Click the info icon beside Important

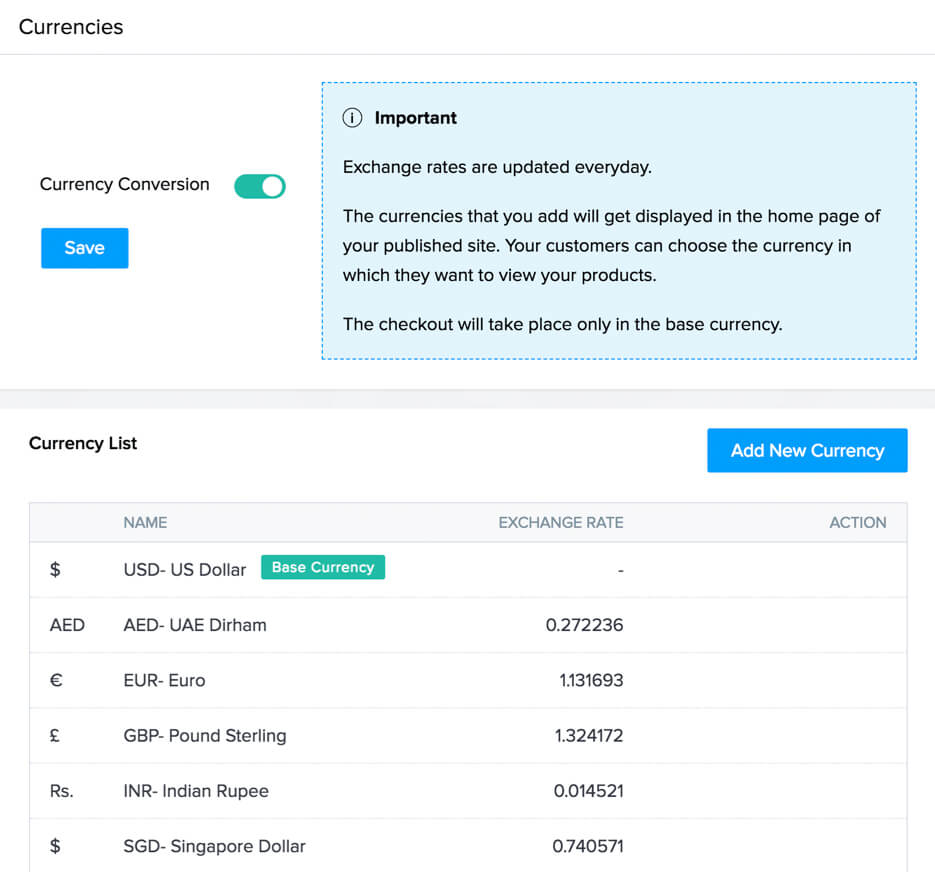(x=352, y=118)
